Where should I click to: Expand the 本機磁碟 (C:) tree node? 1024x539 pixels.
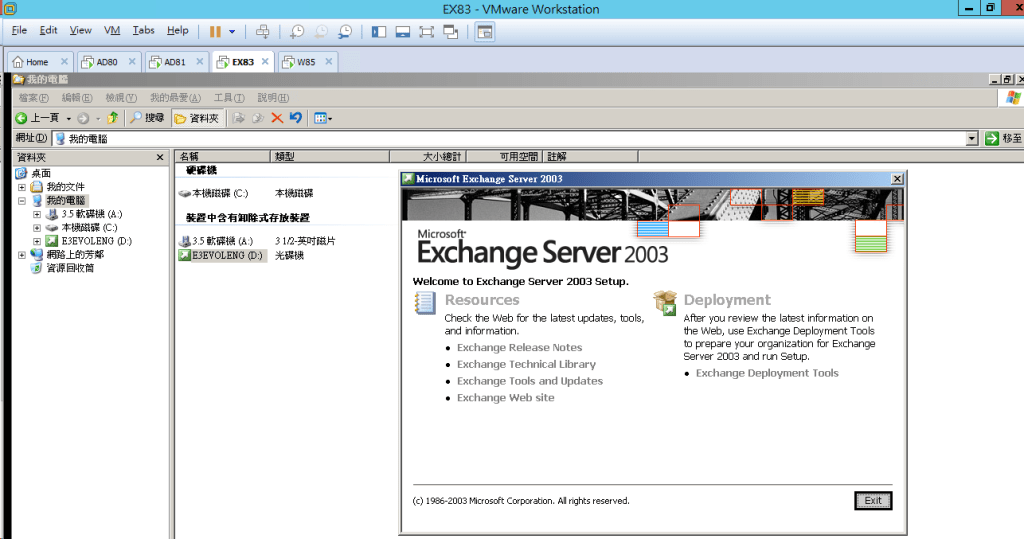tap(37, 228)
